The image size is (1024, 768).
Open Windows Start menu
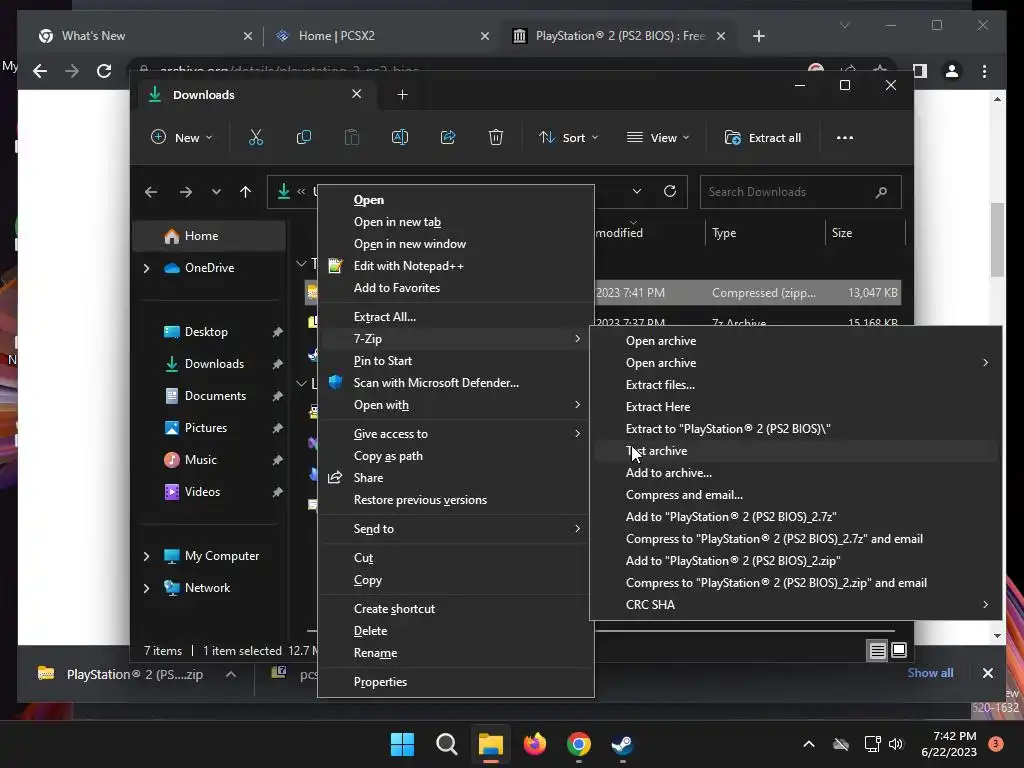coord(402,744)
